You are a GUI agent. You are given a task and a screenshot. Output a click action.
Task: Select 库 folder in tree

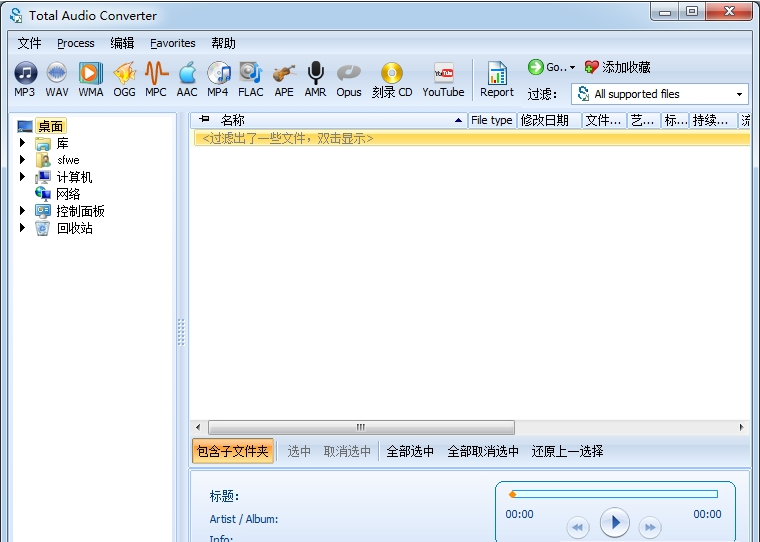[63, 143]
